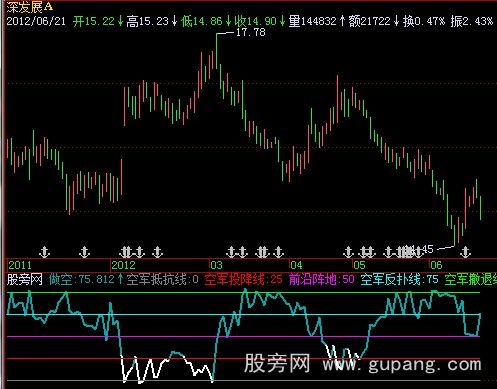Select the green top level line in indicator

click(x=243, y=293)
